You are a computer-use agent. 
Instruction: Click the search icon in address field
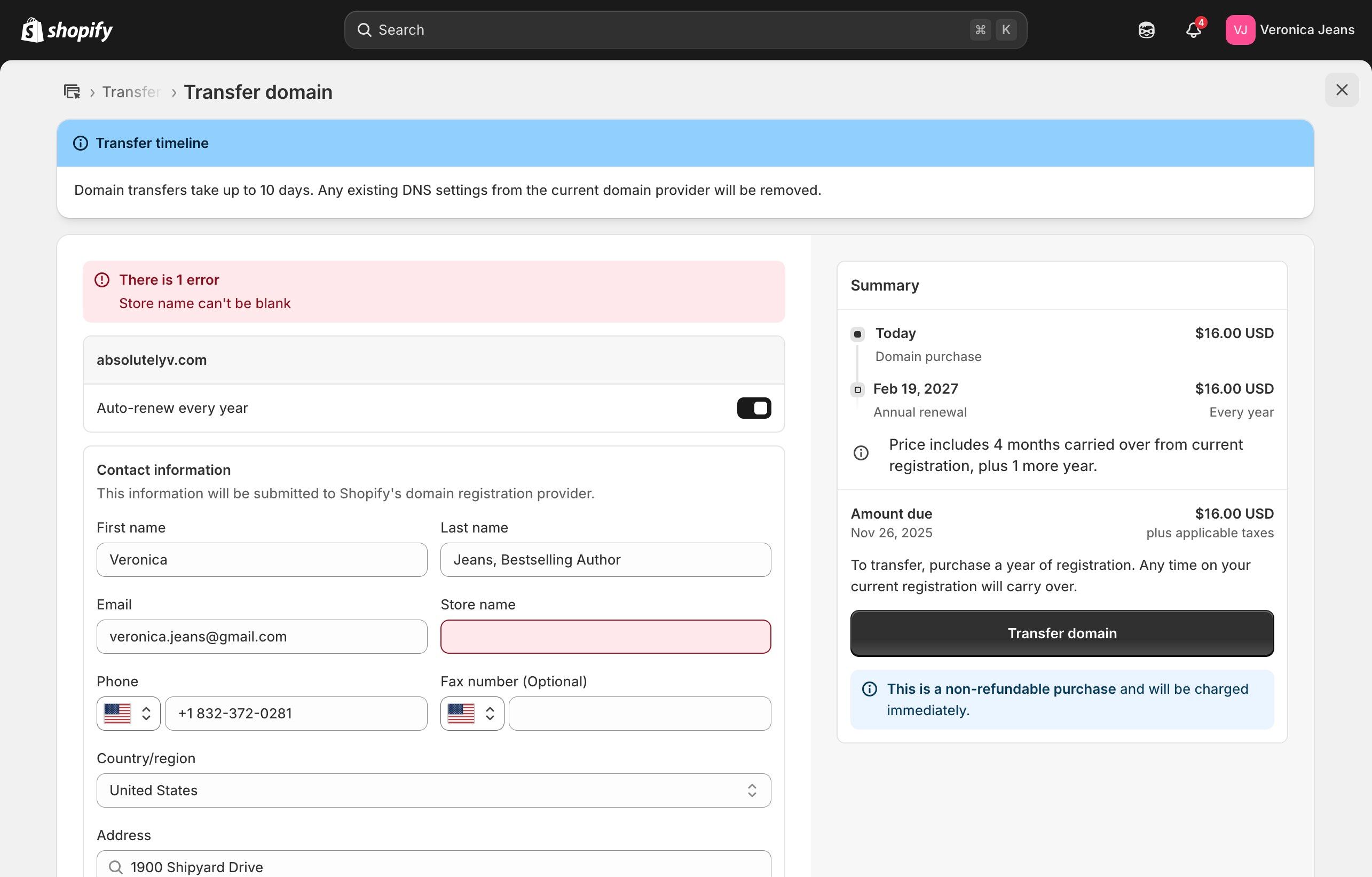[116, 867]
